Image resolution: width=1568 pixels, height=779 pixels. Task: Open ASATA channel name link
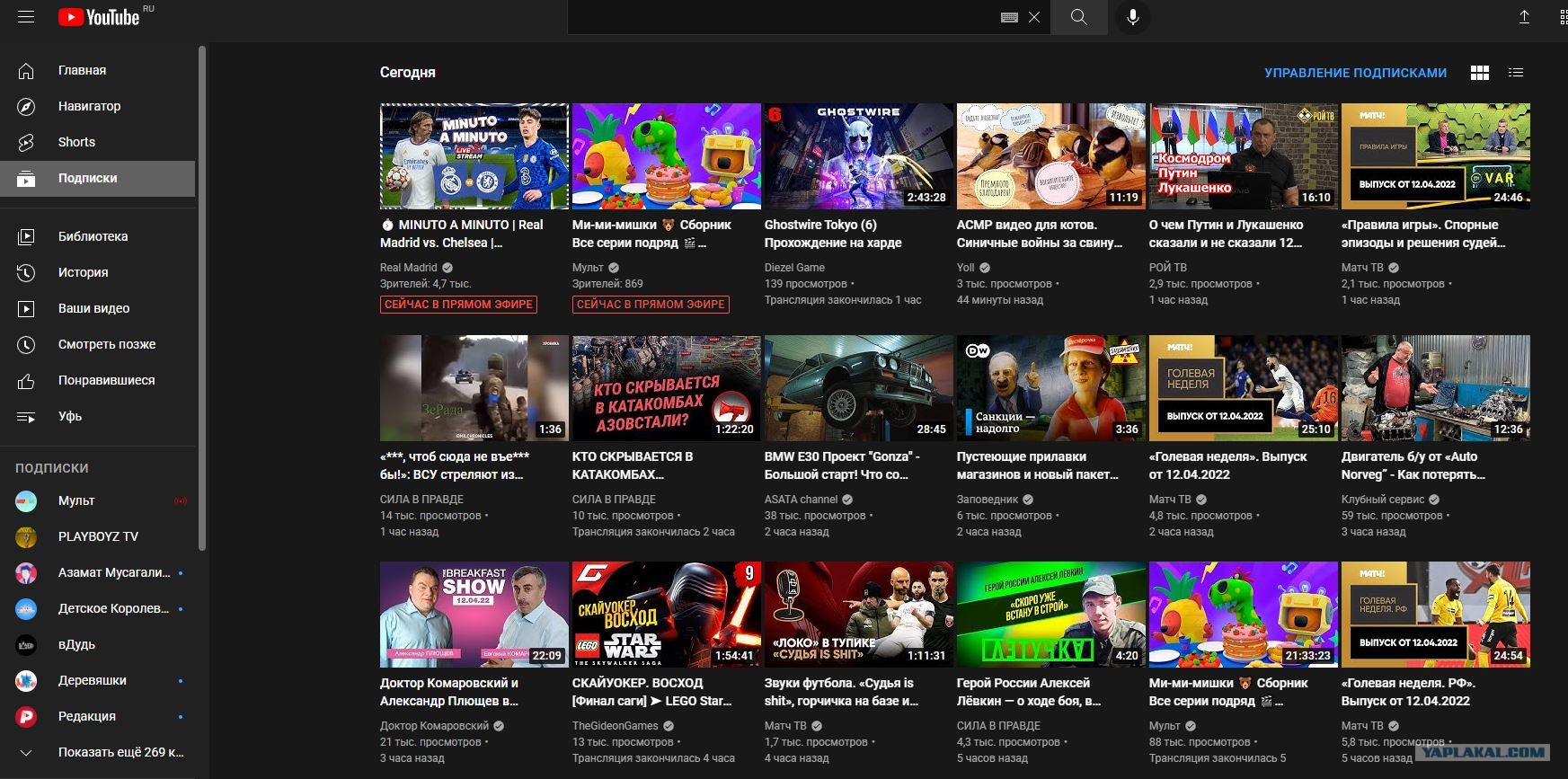click(802, 500)
